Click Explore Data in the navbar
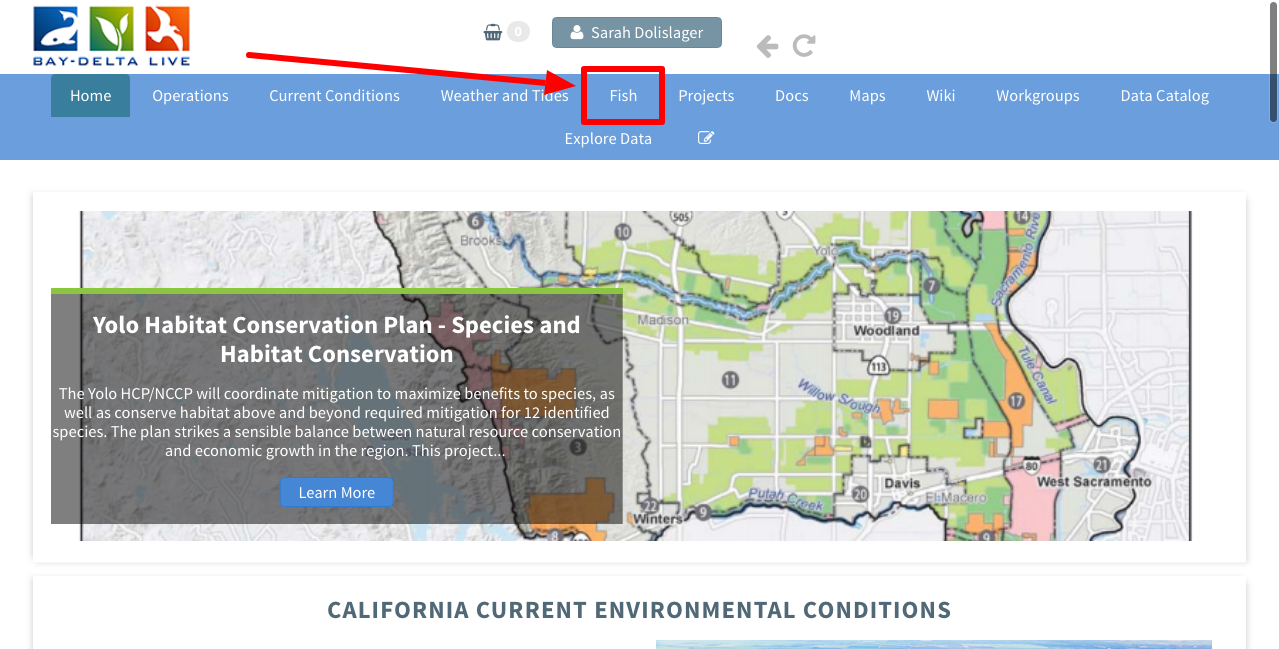This screenshot has width=1279, height=649. (x=608, y=138)
